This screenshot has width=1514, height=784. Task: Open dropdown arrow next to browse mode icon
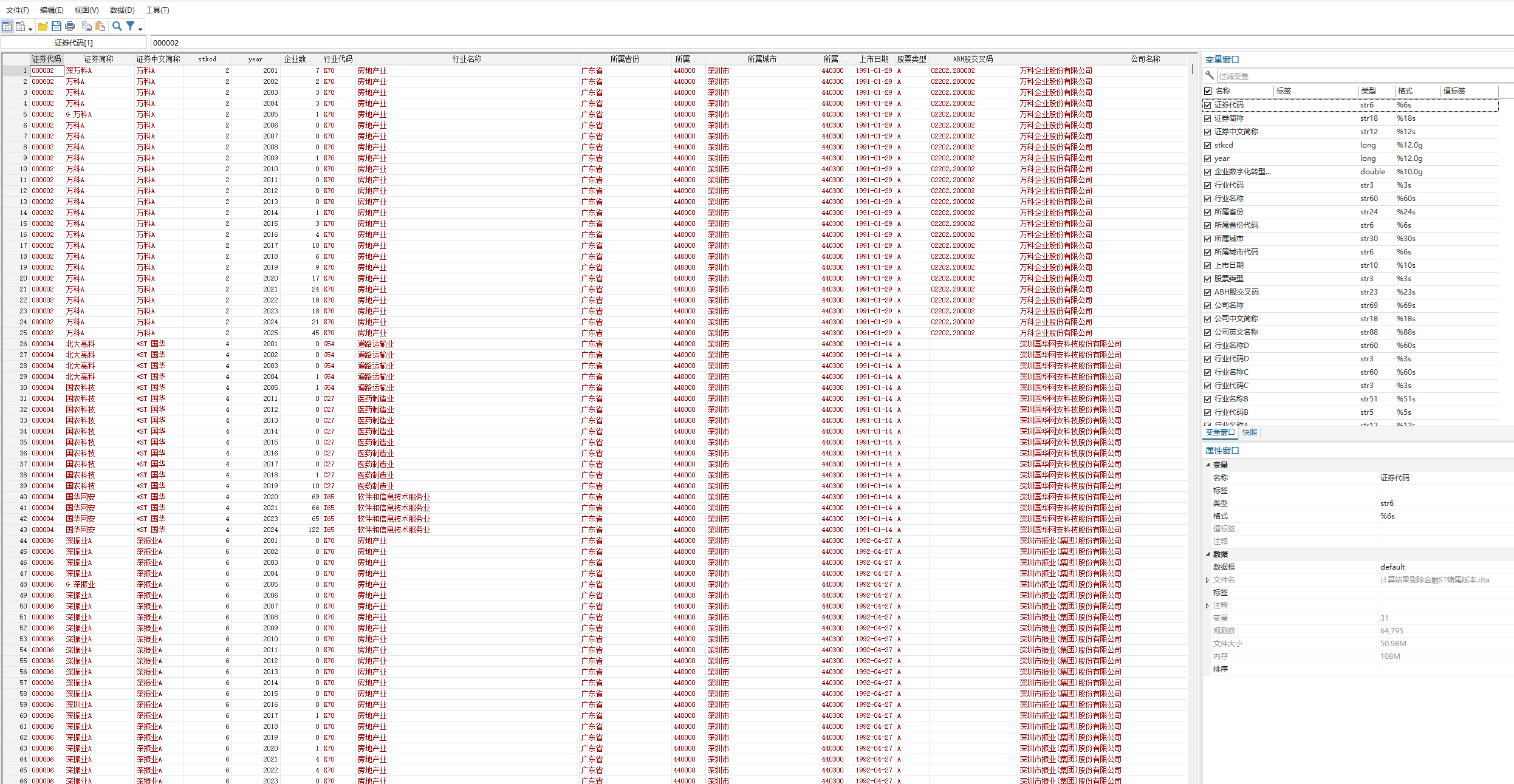[x=30, y=28]
